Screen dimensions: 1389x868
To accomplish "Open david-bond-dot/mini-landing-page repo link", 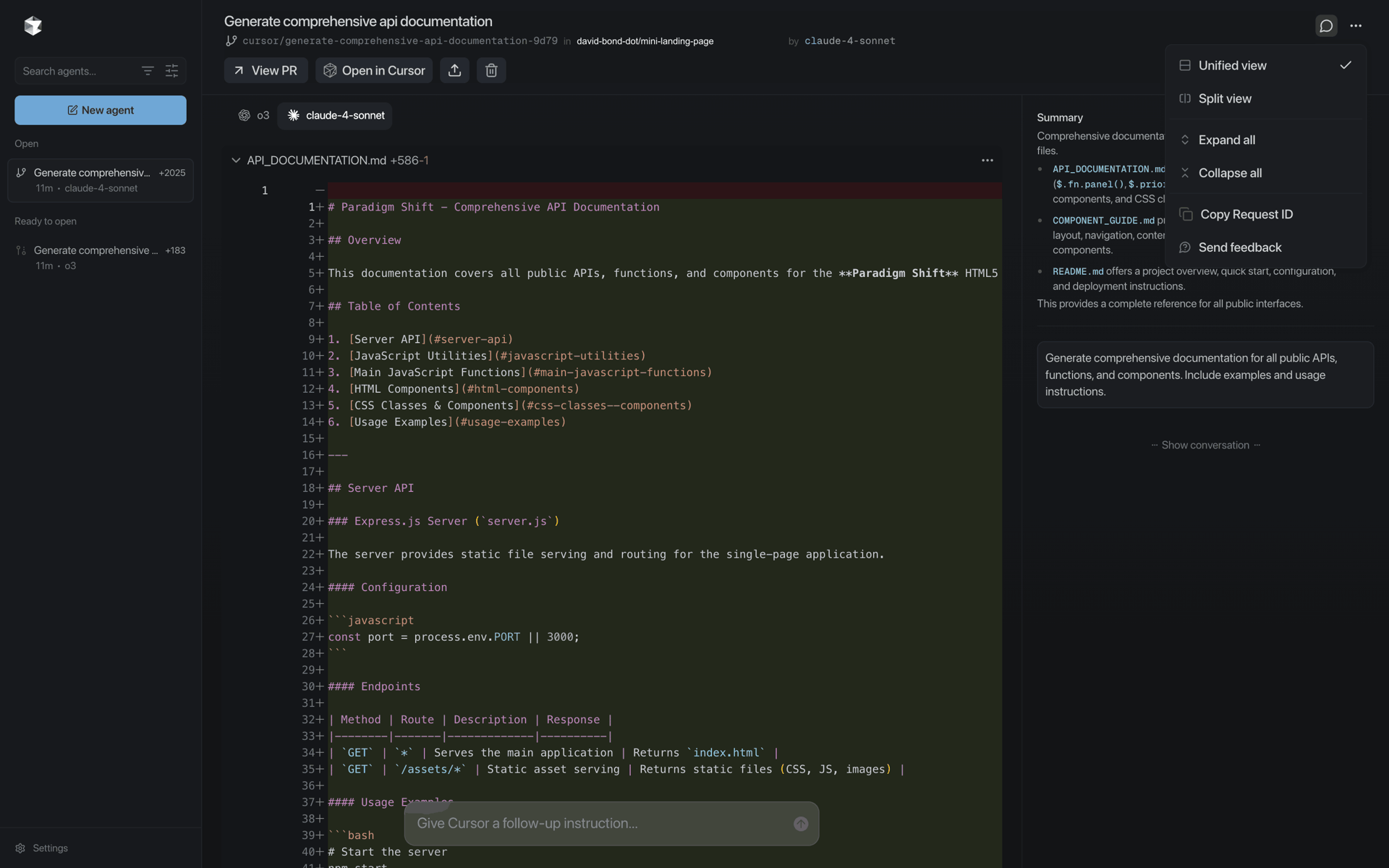I will [645, 41].
